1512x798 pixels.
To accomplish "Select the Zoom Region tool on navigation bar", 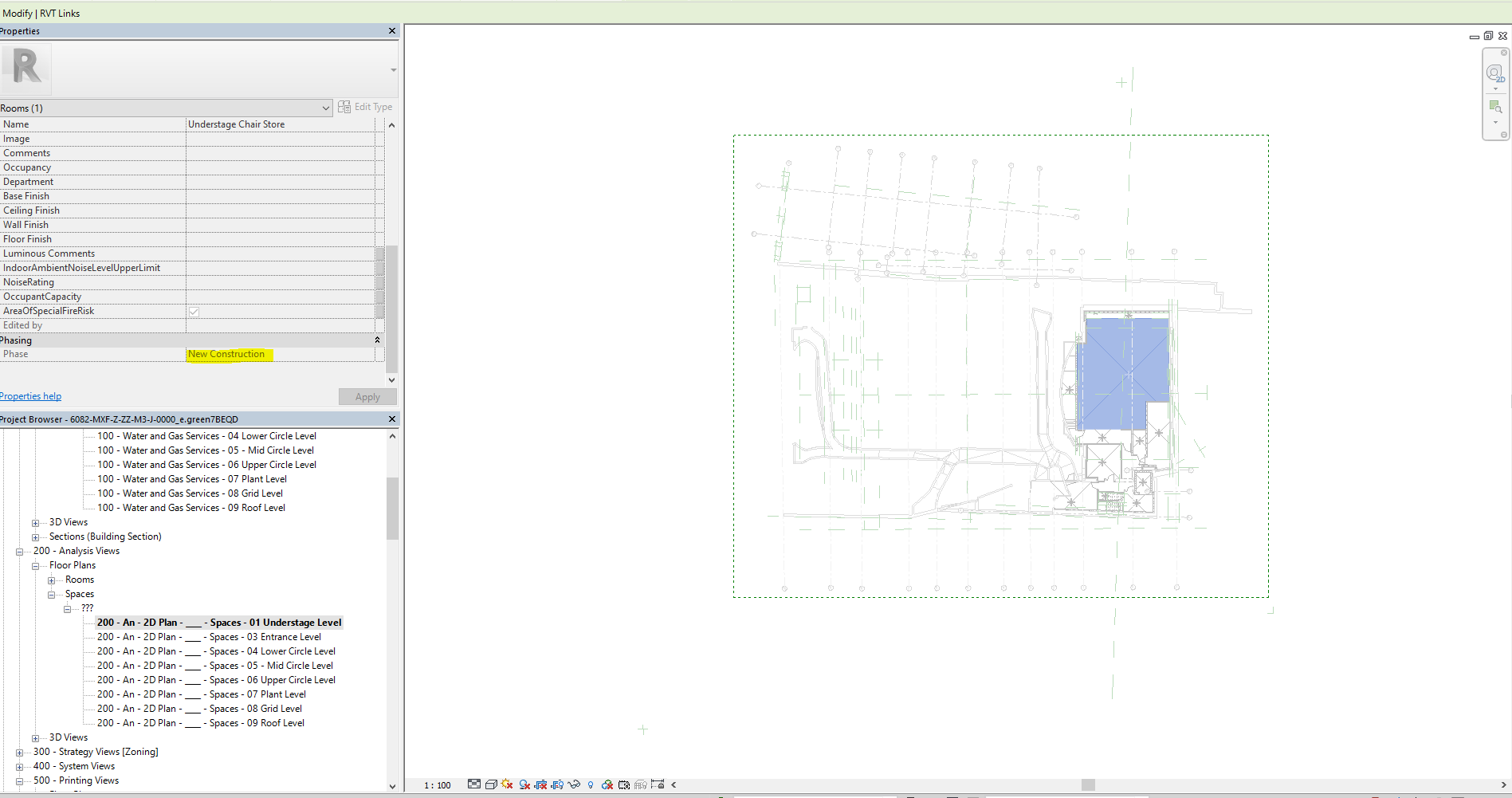I will 1495,108.
